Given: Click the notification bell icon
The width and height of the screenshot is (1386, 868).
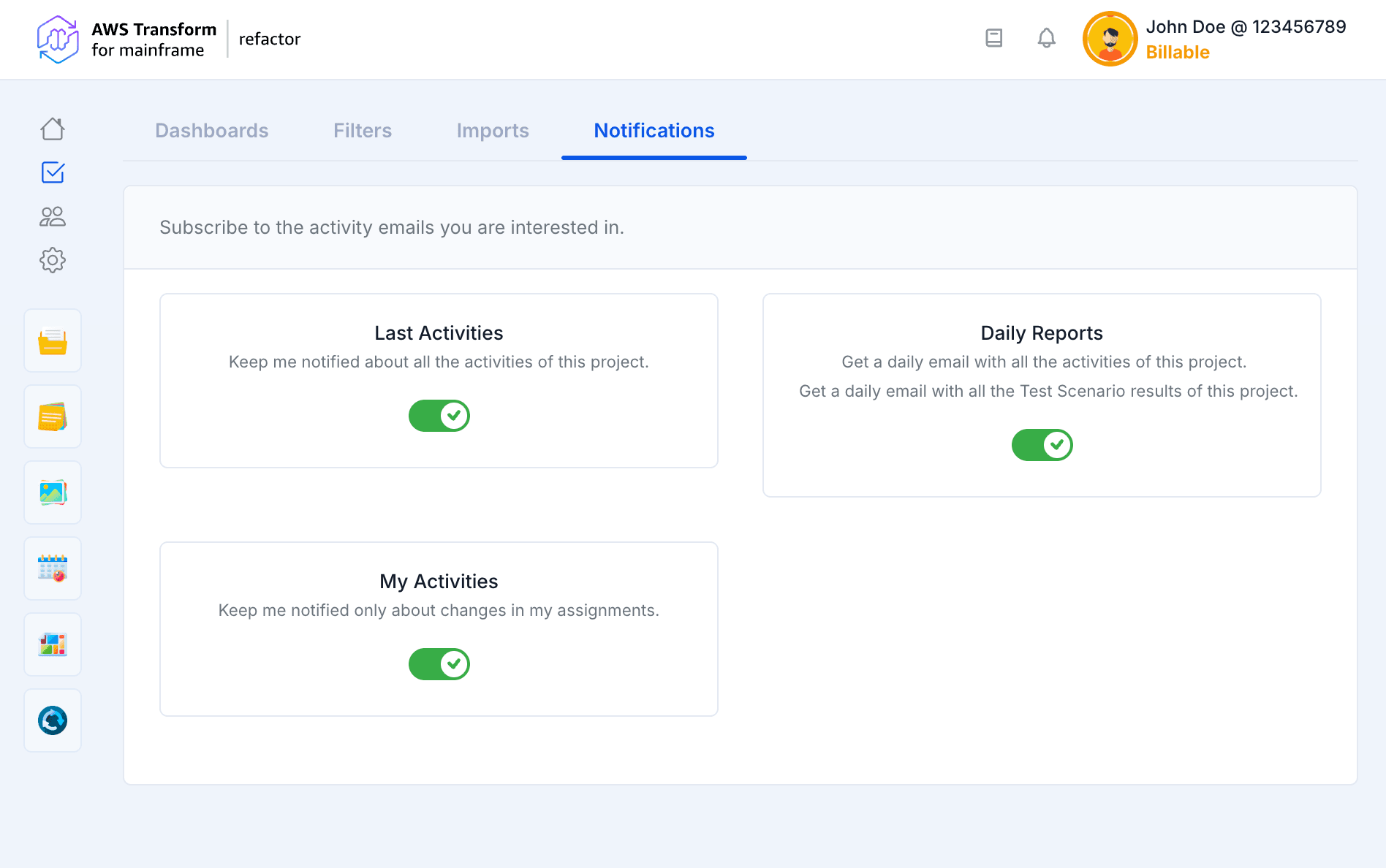Looking at the screenshot, I should [x=1046, y=38].
